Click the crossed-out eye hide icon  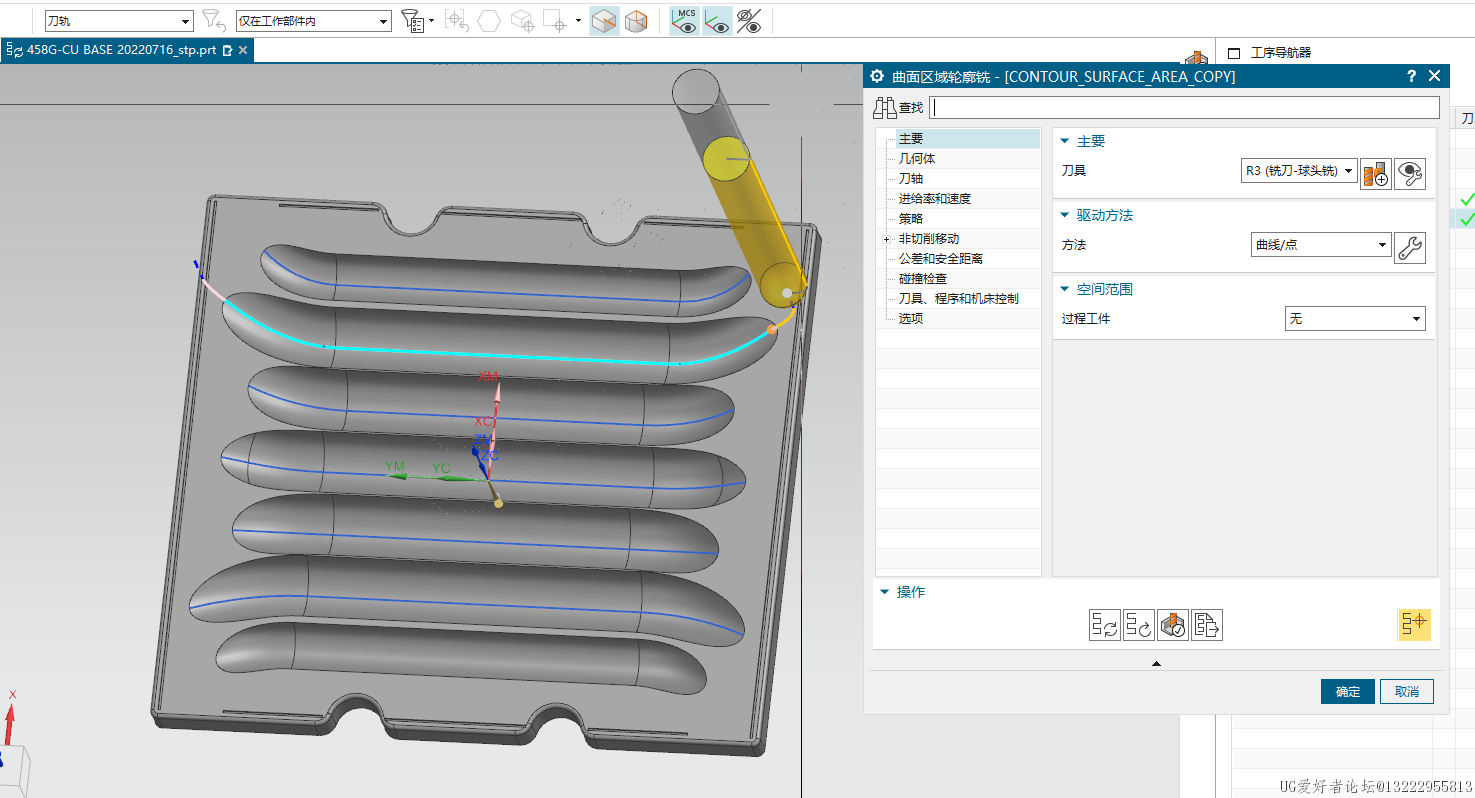tap(748, 21)
